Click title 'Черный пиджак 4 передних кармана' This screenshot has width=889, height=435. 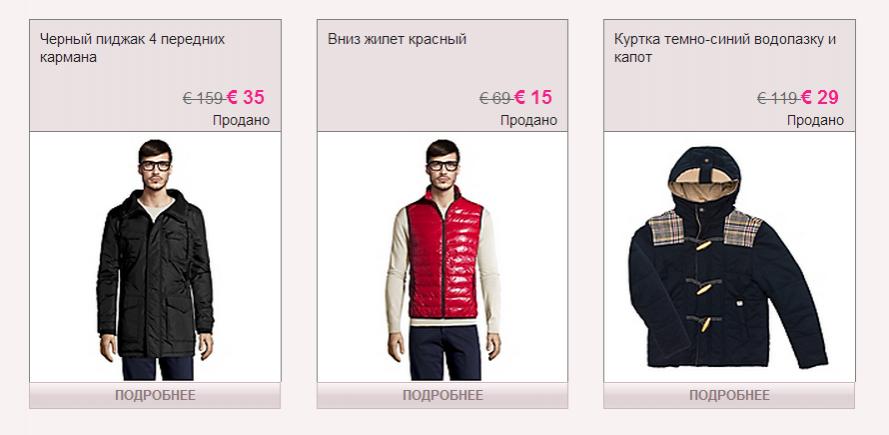[x=133, y=48]
